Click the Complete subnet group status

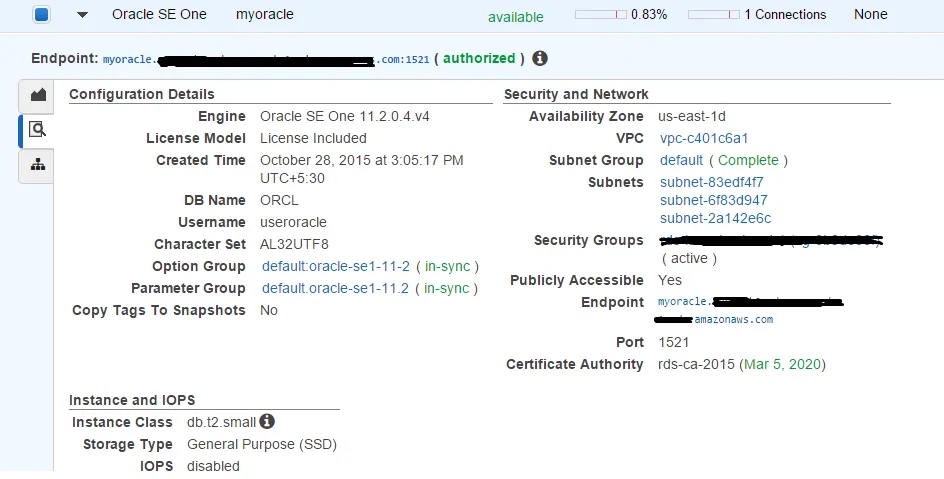tap(748, 160)
